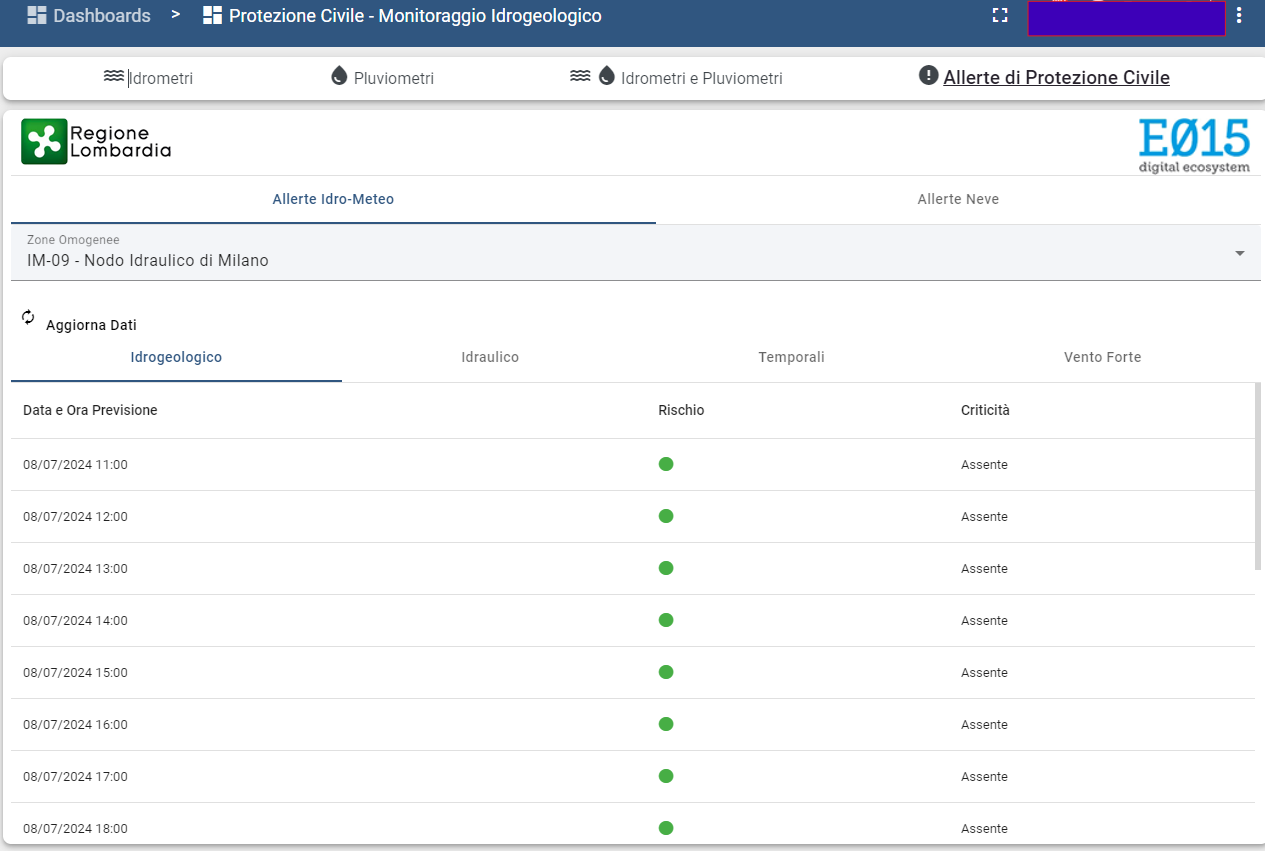Click the table vertical scrollbar
Screen dimensions: 1265x851
coord(1258,476)
